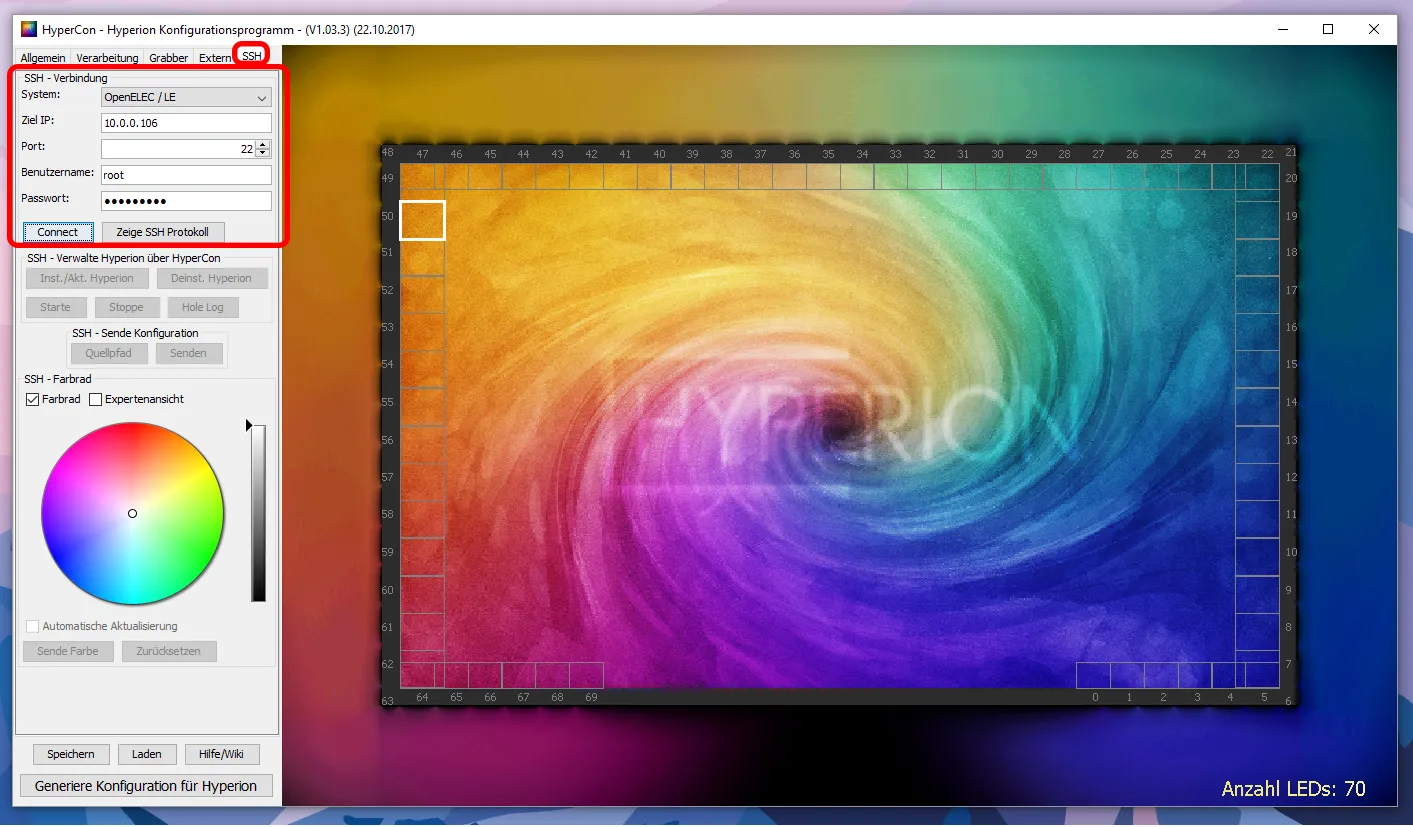The height and width of the screenshot is (827, 1413).
Task: Click Generiere Konfiguration für Hyperion
Action: click(x=146, y=786)
